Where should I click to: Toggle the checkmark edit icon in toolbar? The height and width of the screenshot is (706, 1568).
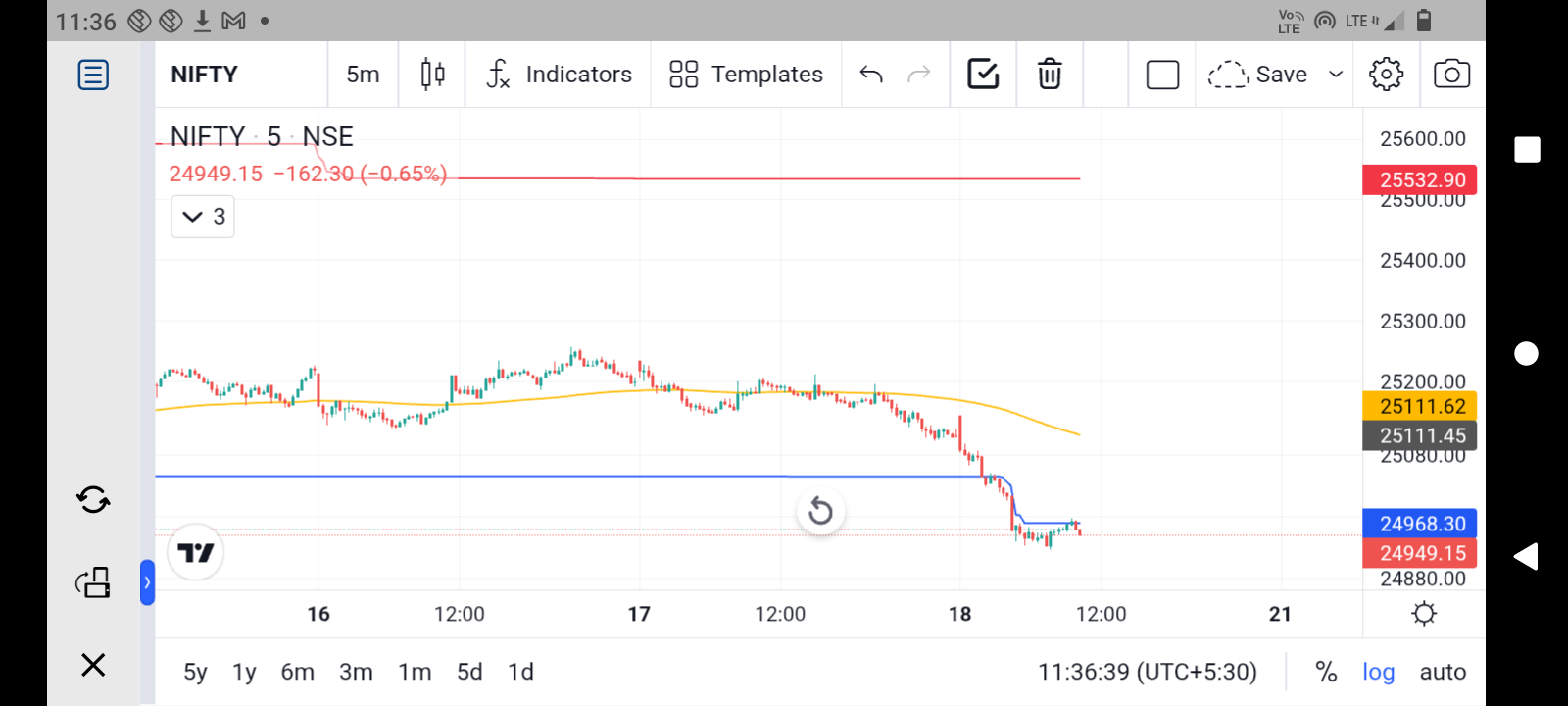point(983,75)
